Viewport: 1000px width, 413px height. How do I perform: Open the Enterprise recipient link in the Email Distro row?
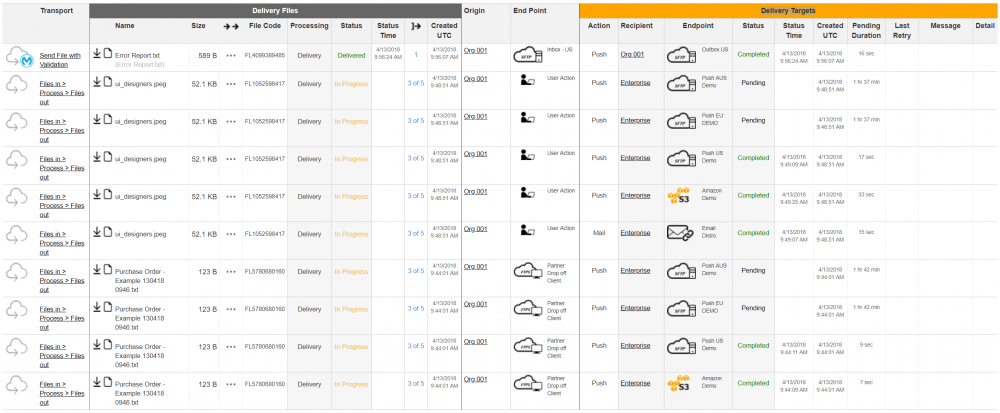[635, 233]
